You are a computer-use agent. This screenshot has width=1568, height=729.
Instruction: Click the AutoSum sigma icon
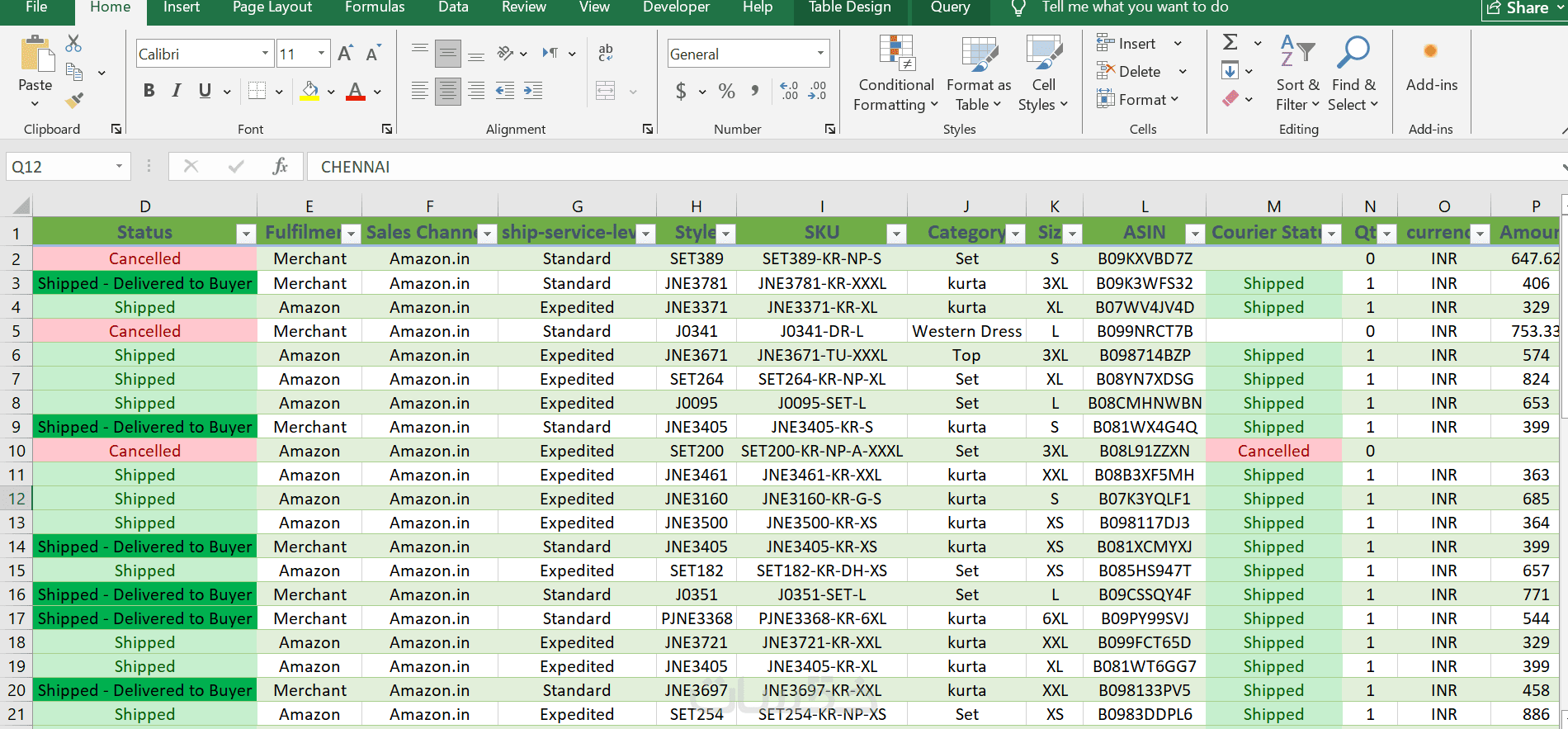[x=1230, y=42]
